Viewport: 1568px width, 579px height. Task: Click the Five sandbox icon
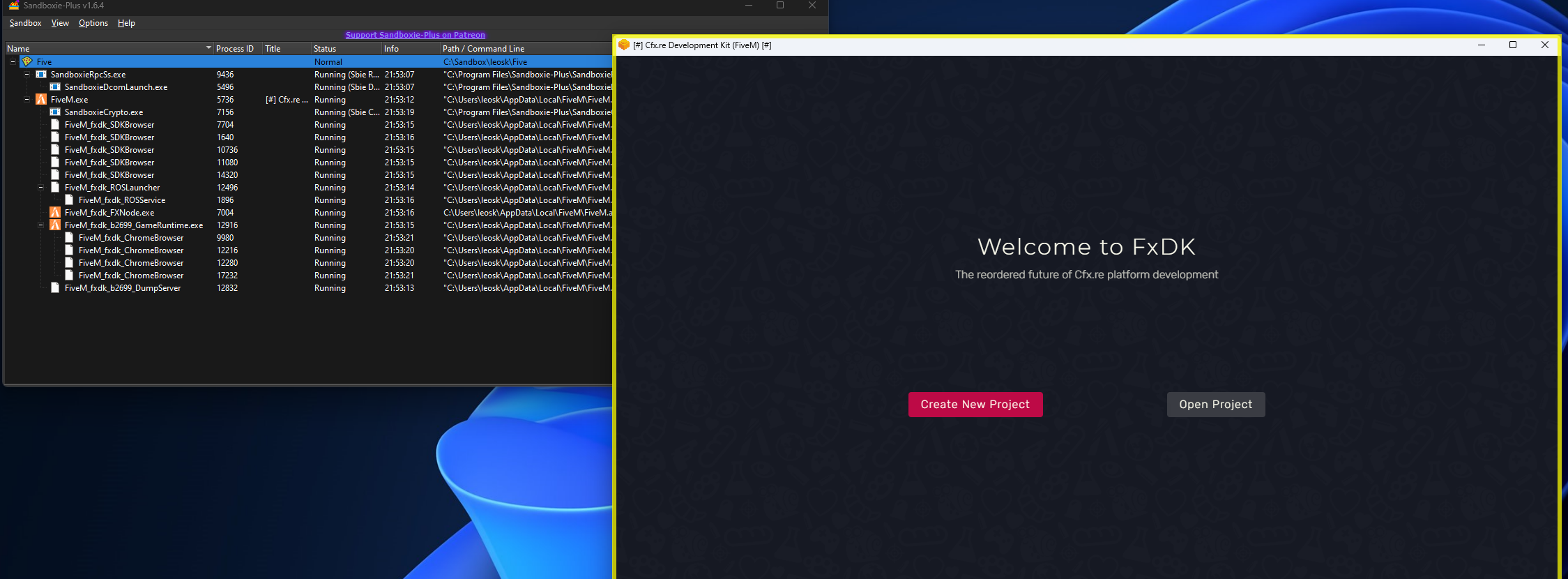click(x=27, y=61)
